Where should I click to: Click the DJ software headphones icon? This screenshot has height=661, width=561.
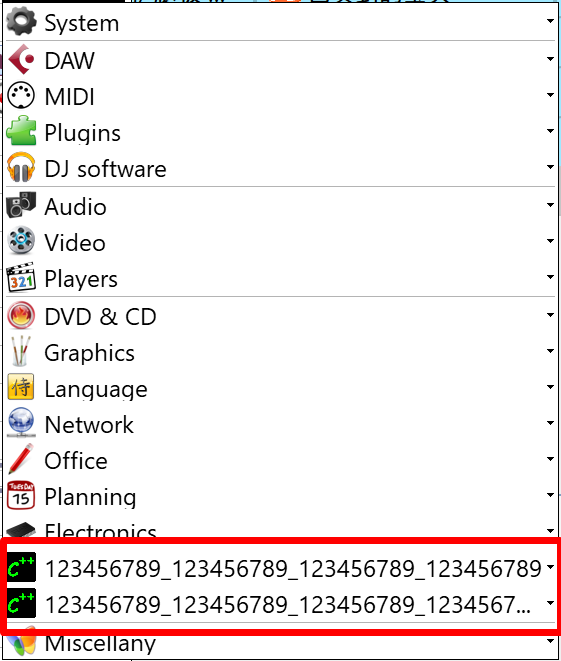point(21,168)
